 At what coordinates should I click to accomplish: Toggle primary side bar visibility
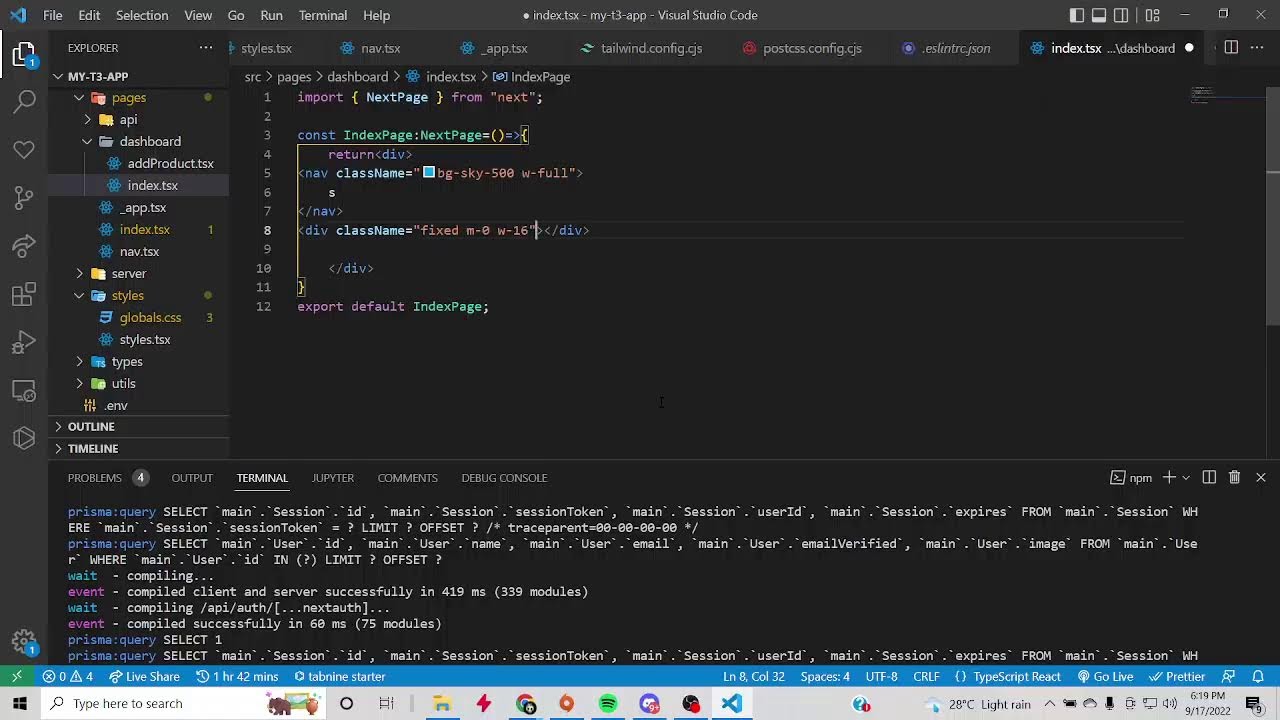1077,15
